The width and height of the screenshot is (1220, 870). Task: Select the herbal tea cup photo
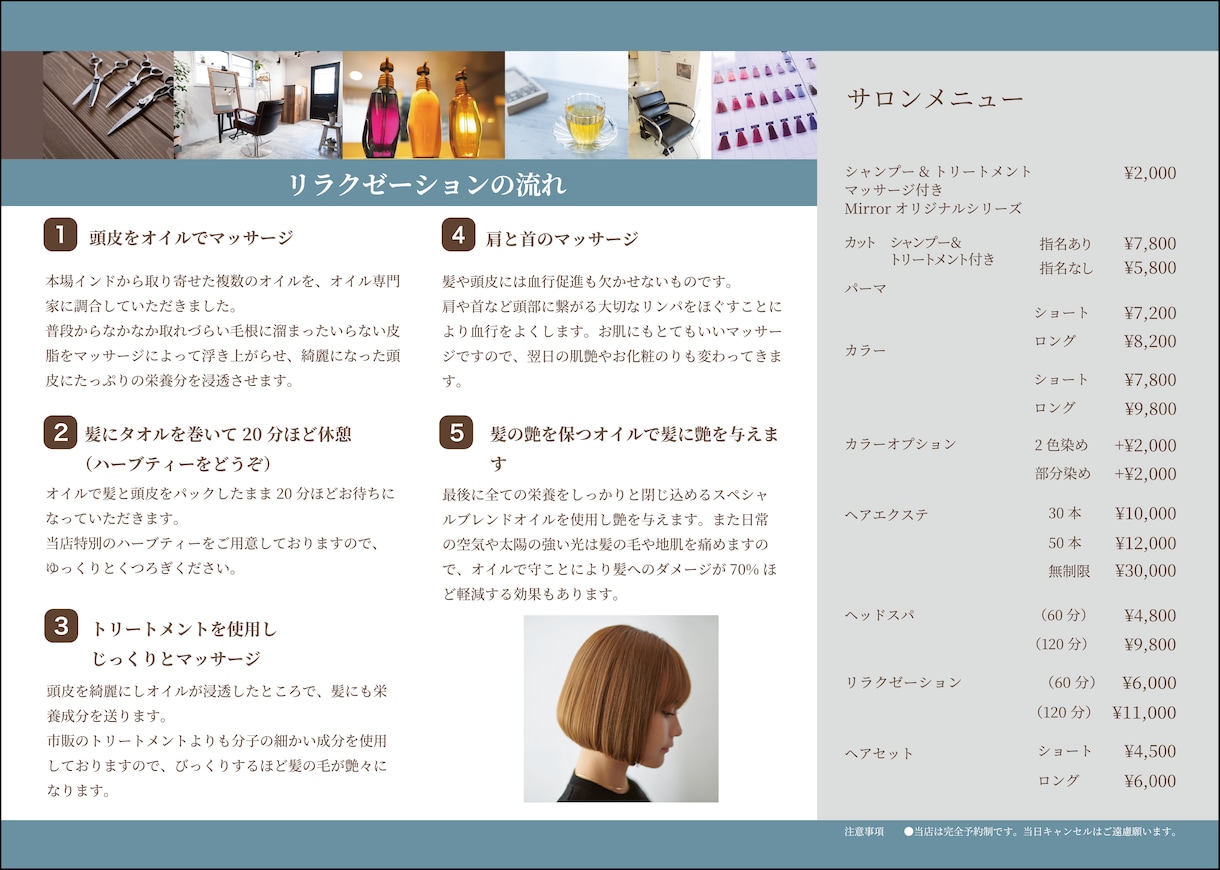click(x=566, y=105)
